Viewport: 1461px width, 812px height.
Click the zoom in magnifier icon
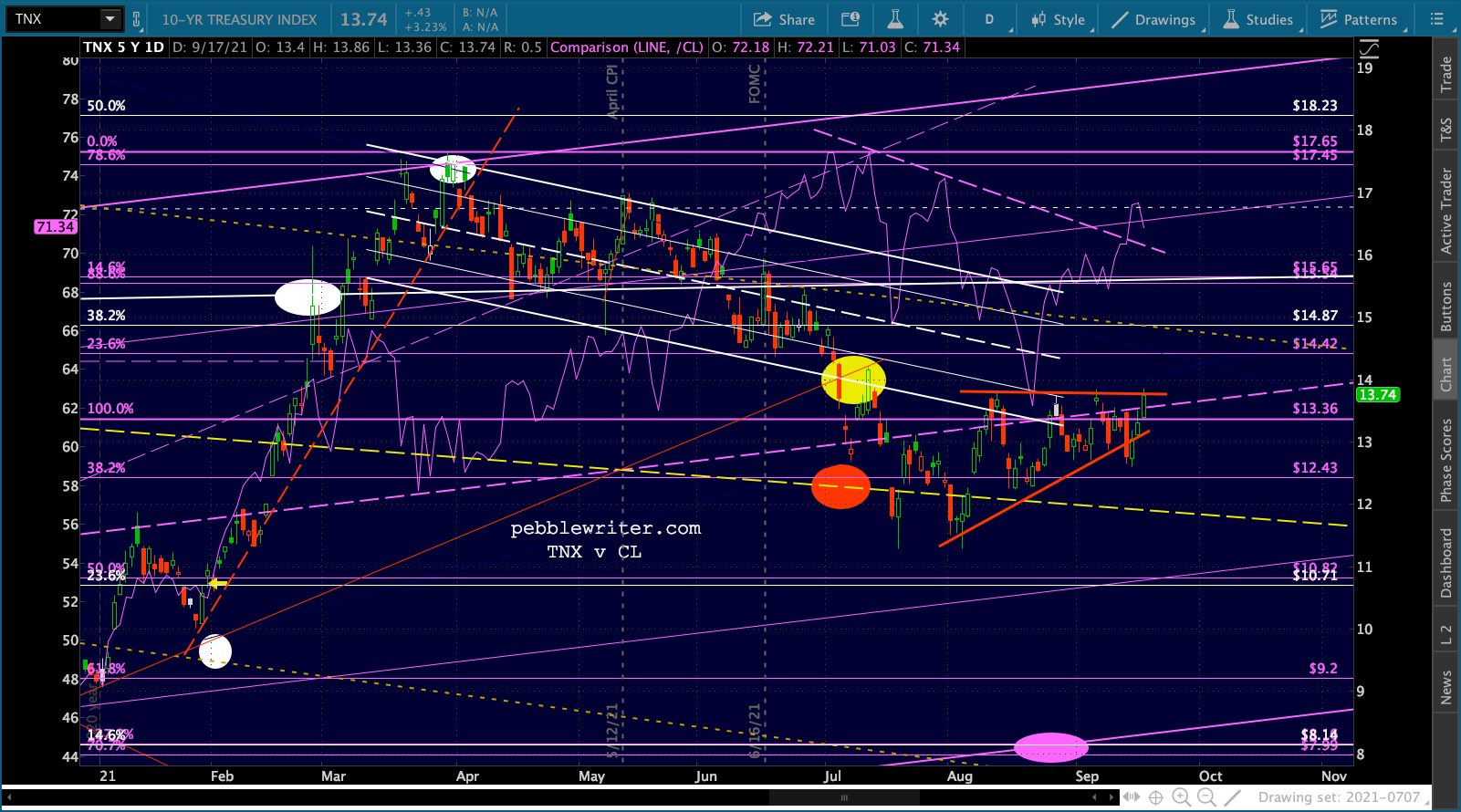coord(1181,797)
